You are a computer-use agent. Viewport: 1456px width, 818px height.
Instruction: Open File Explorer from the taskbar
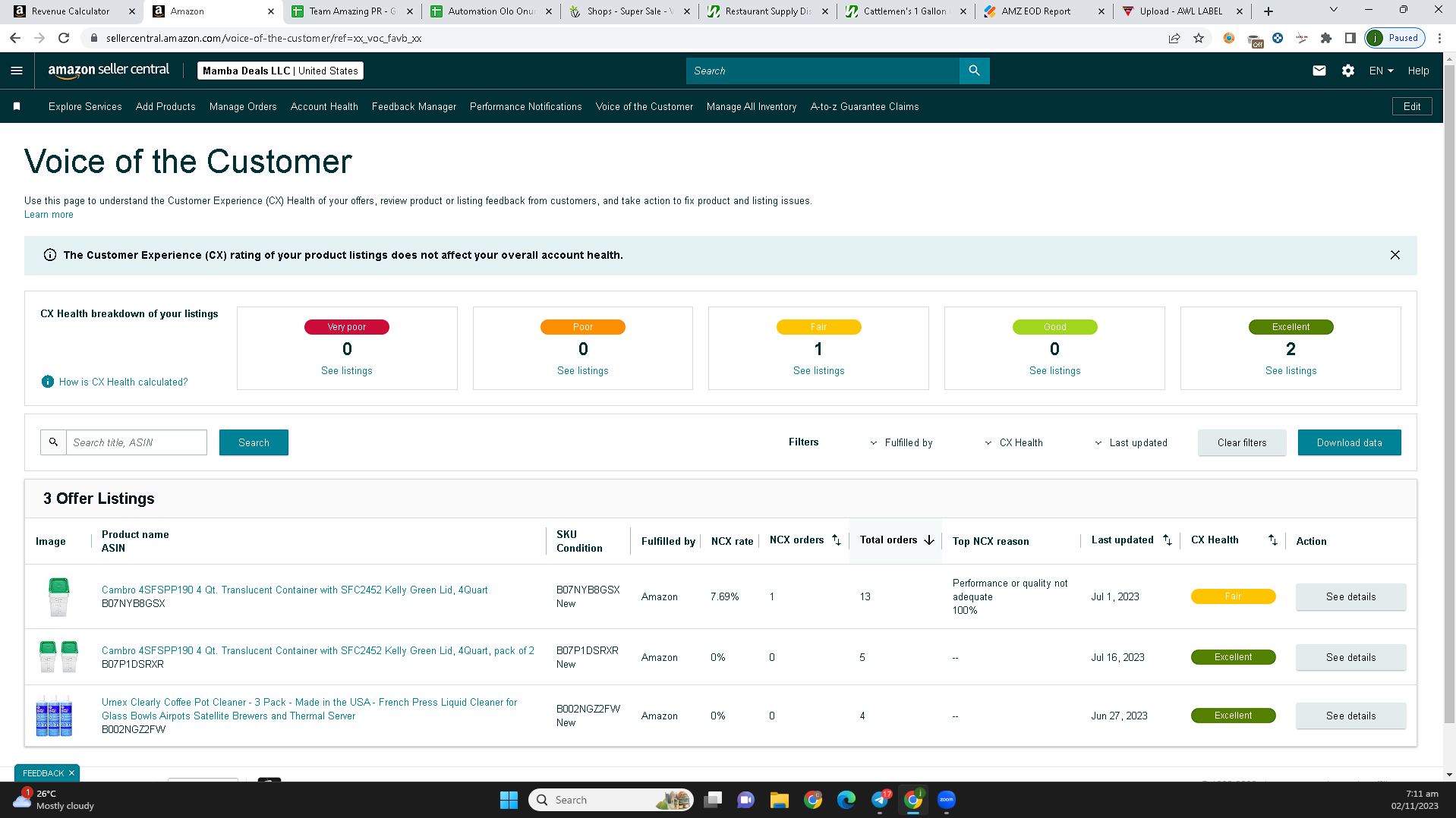pyautogui.click(x=780, y=800)
